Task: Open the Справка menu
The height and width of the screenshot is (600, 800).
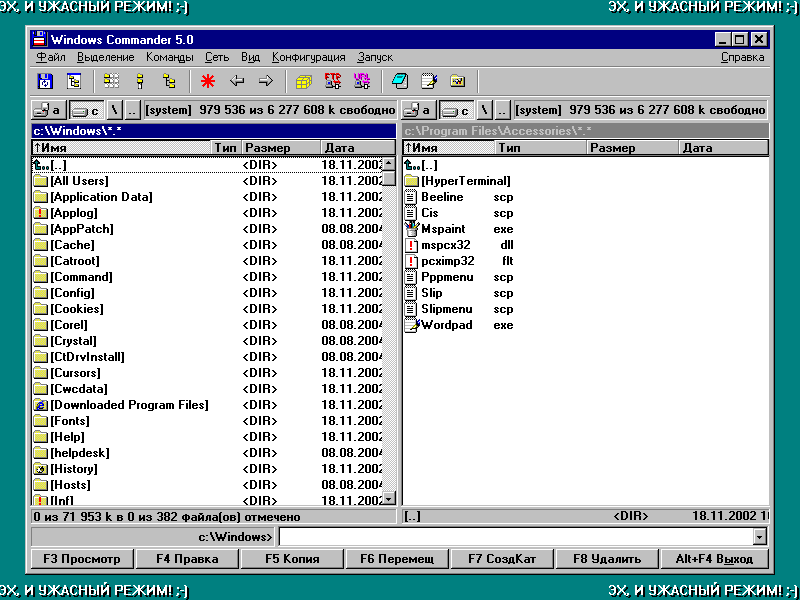Action: click(742, 57)
